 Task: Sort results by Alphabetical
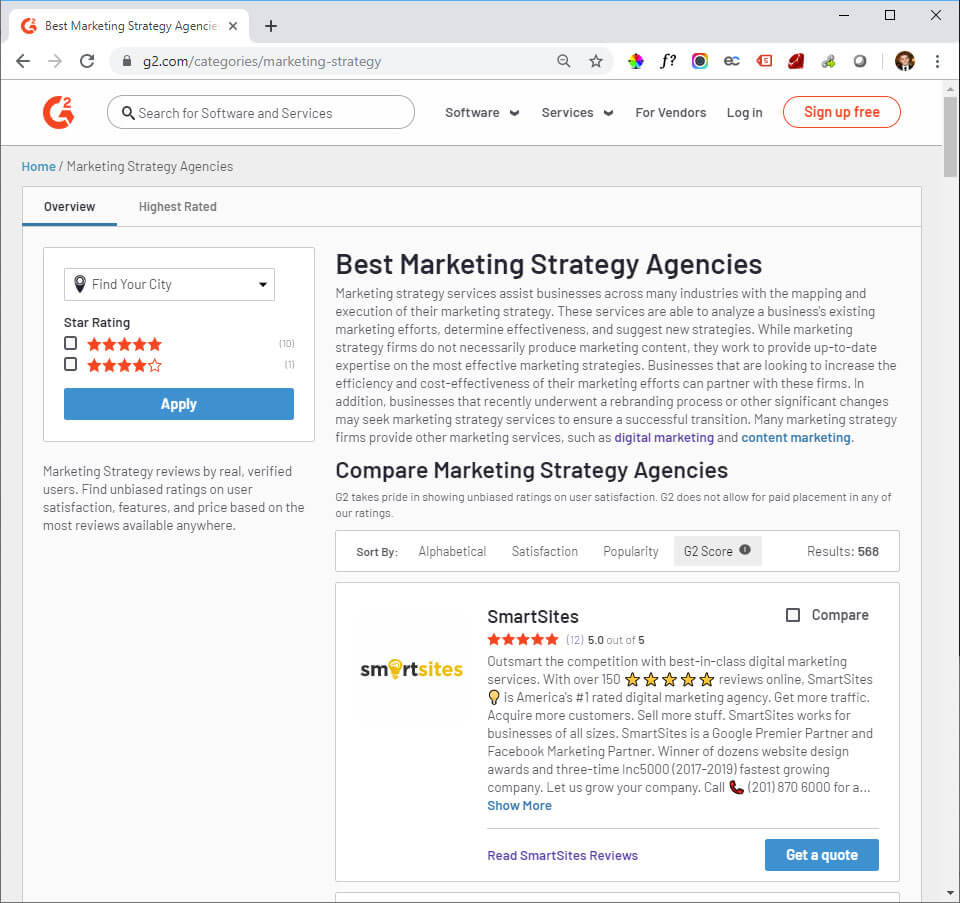point(452,552)
